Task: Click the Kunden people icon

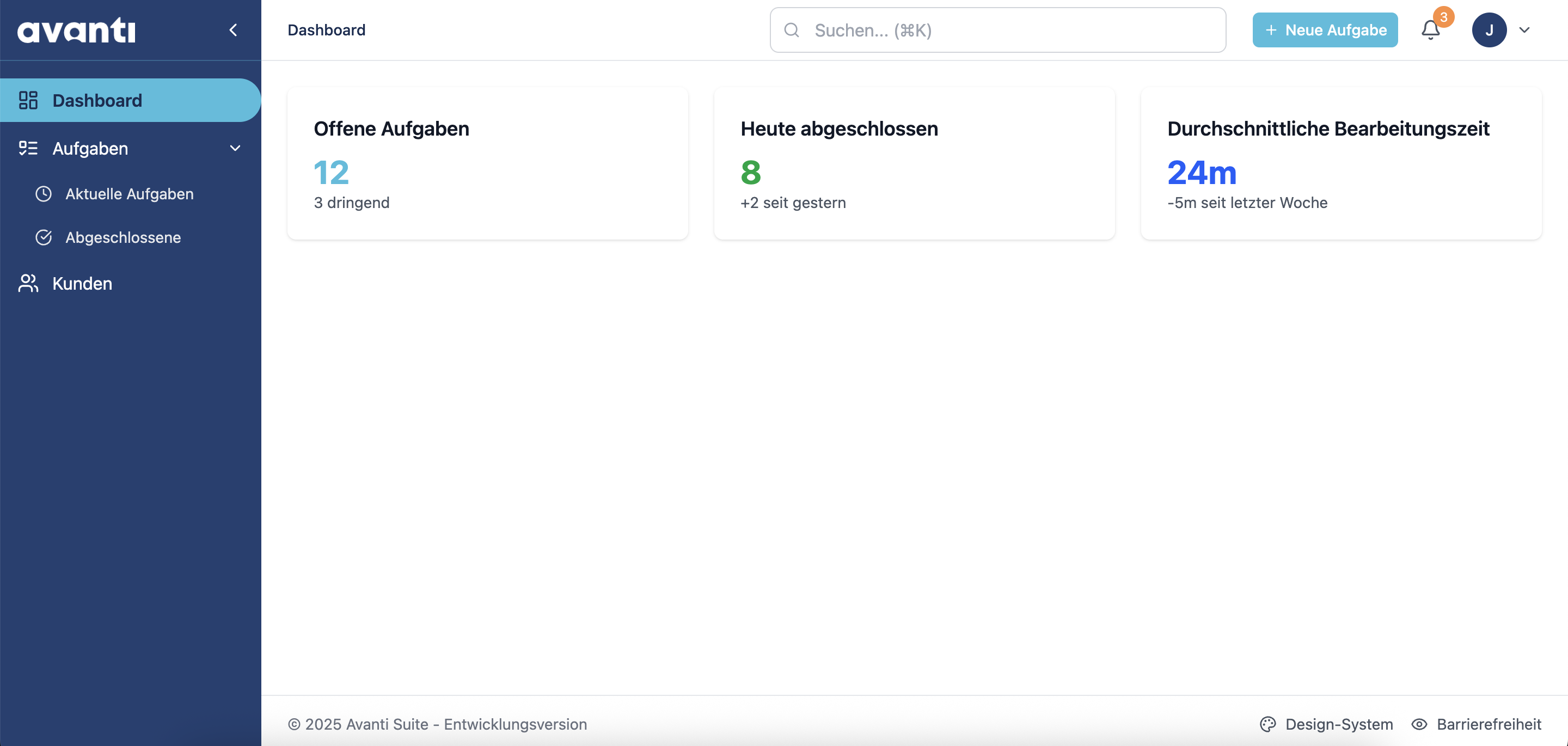Action: pos(28,283)
